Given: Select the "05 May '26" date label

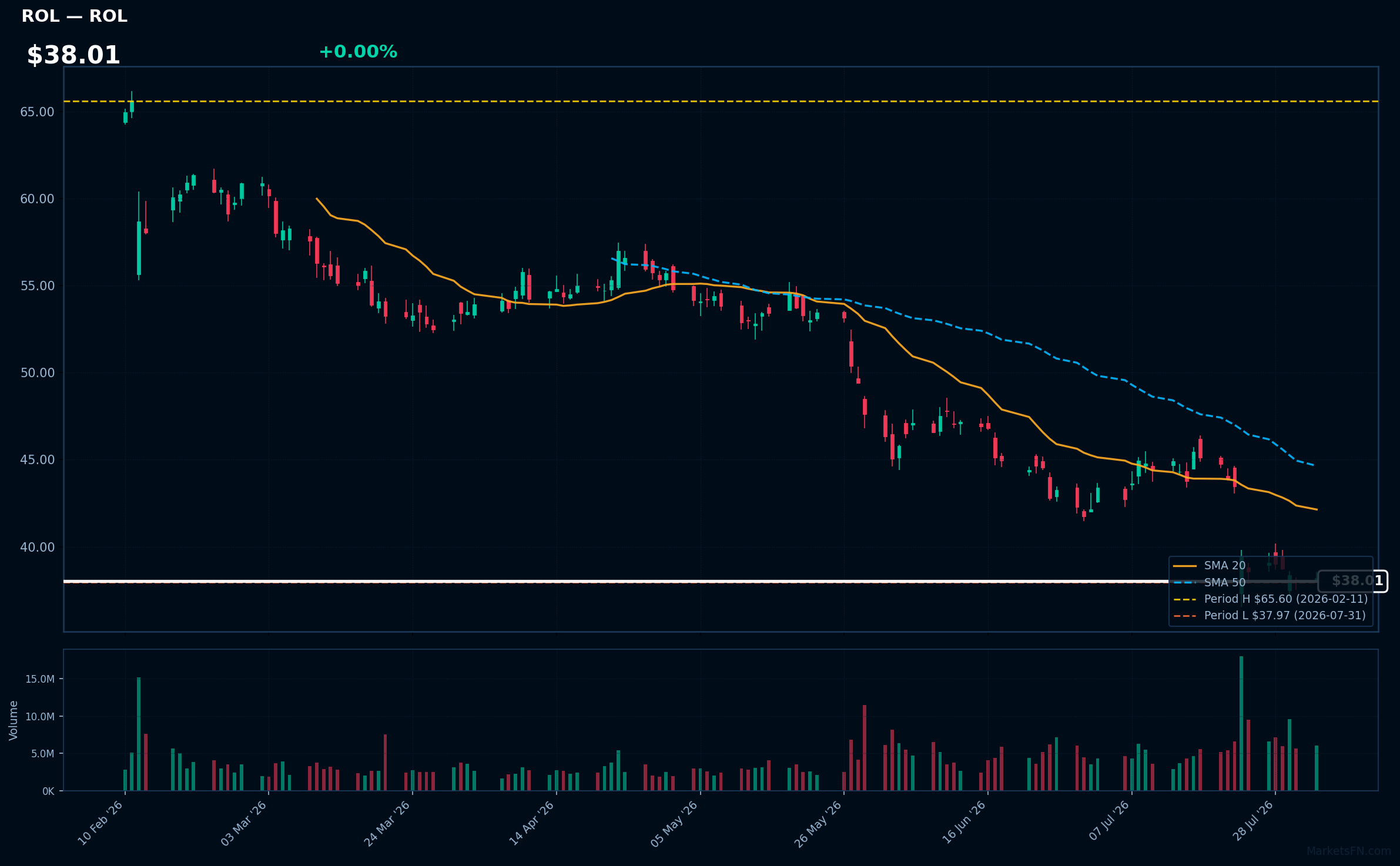Looking at the screenshot, I should point(674,824).
